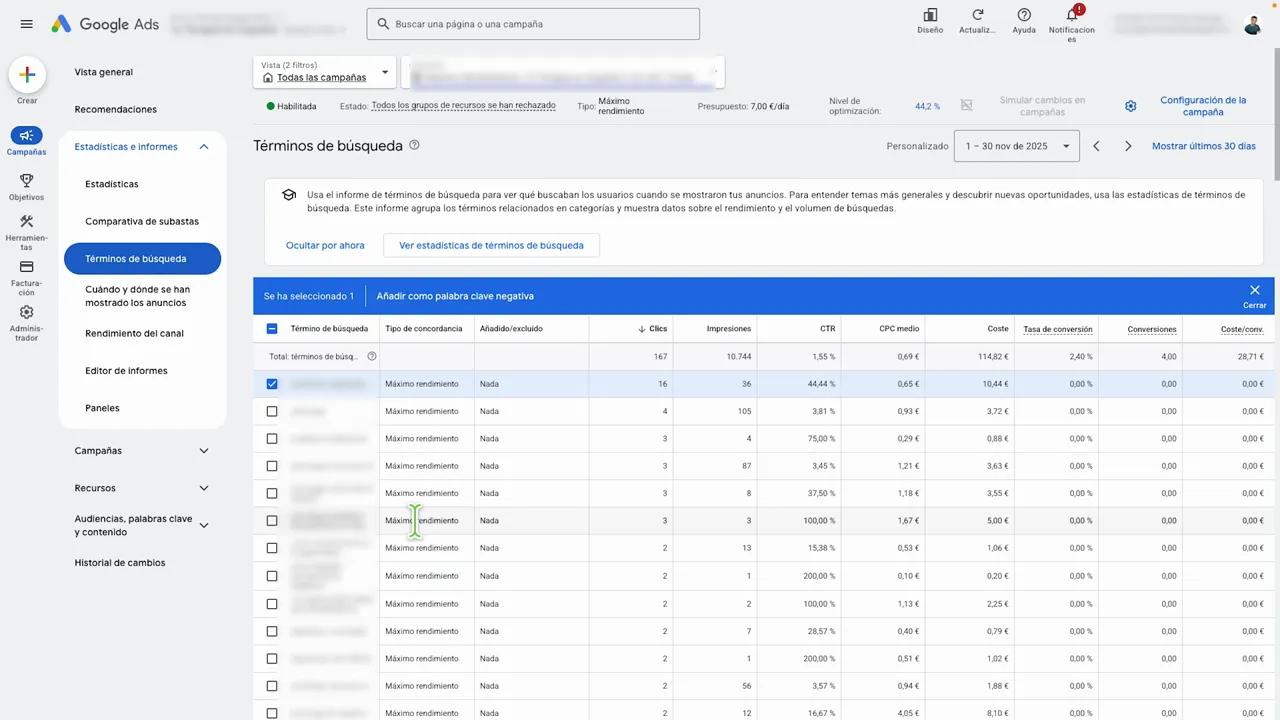Check the row with 105 impressions

pyautogui.click(x=272, y=411)
